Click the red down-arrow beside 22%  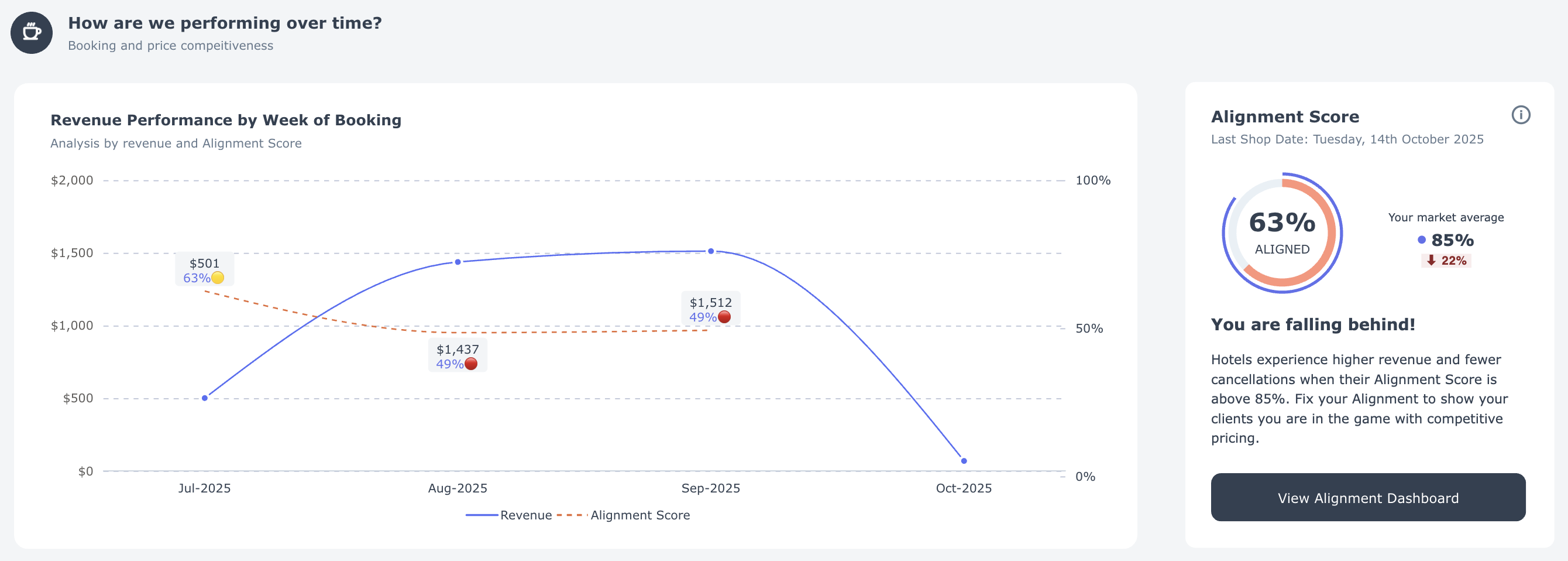(x=1431, y=260)
